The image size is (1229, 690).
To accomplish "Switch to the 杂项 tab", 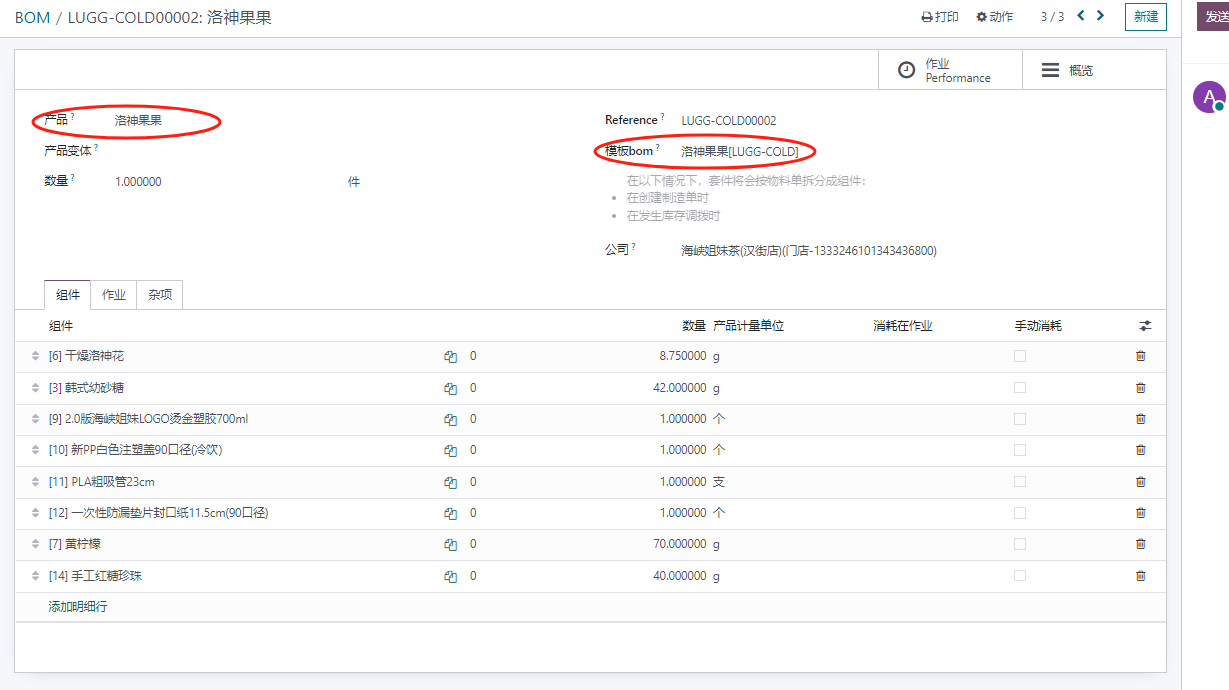I will click(160, 295).
